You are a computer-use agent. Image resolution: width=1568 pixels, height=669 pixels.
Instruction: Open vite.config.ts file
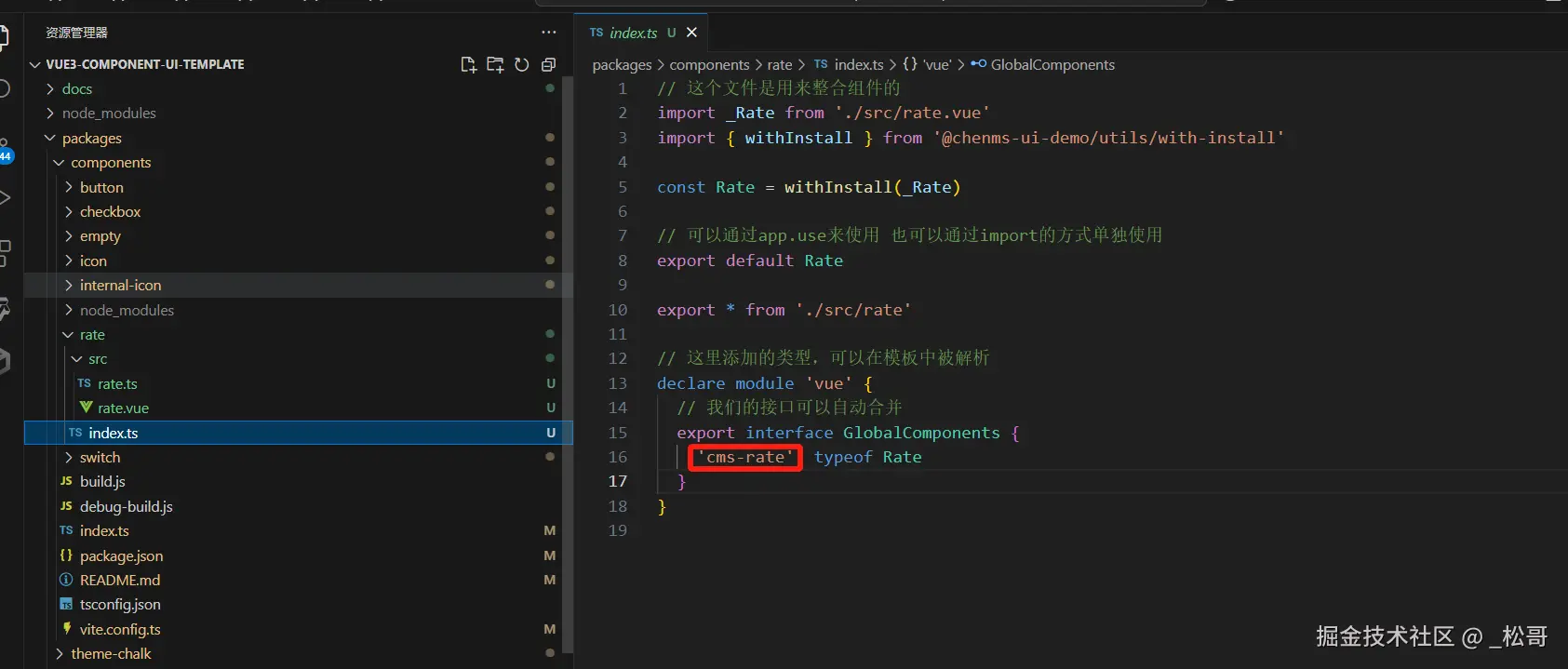tap(298, 629)
